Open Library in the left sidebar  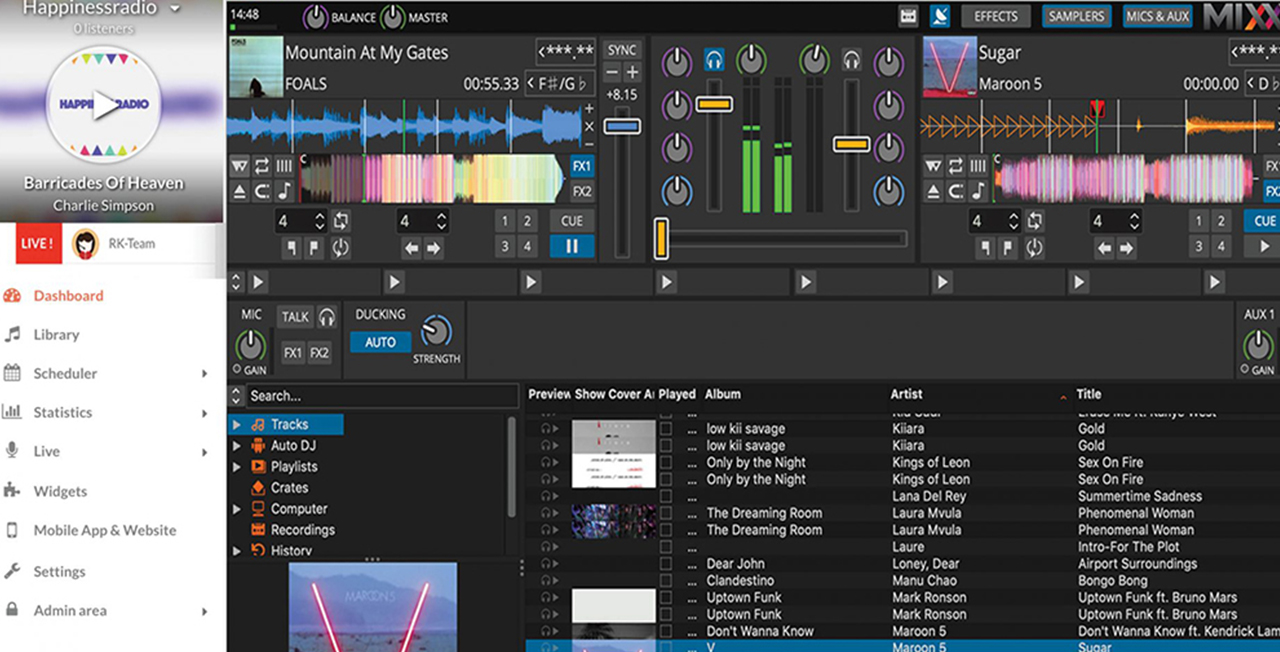click(x=56, y=334)
